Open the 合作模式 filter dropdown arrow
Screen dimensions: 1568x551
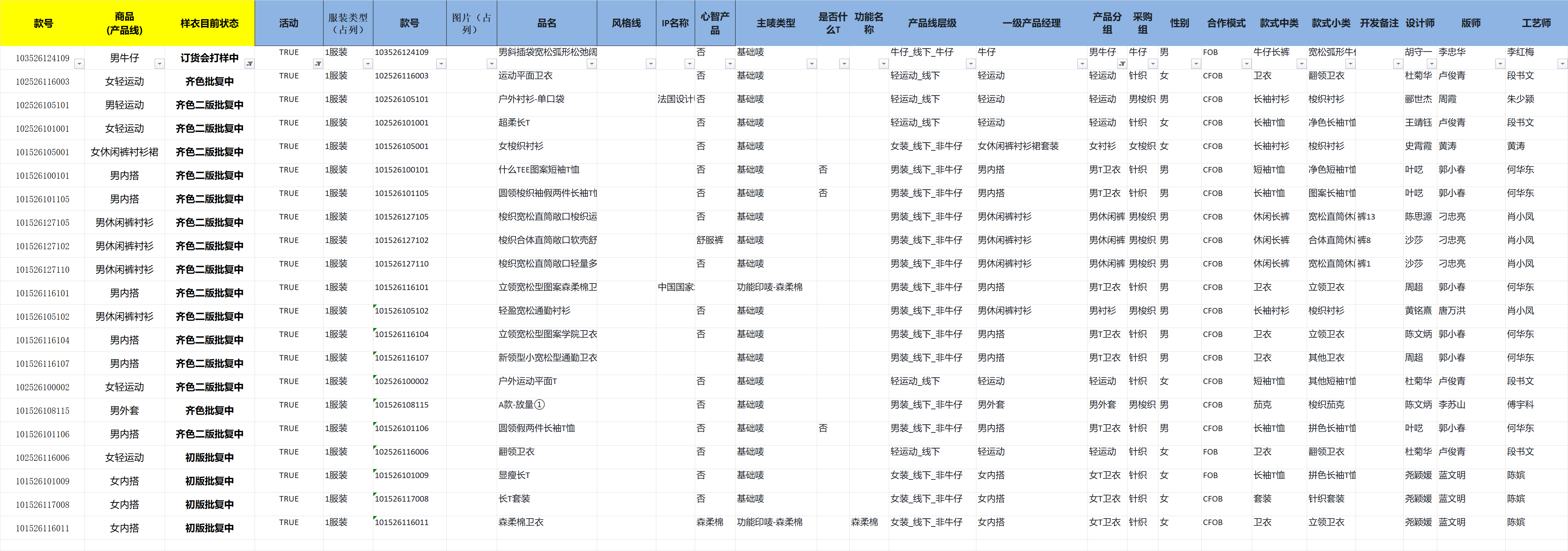[1246, 64]
